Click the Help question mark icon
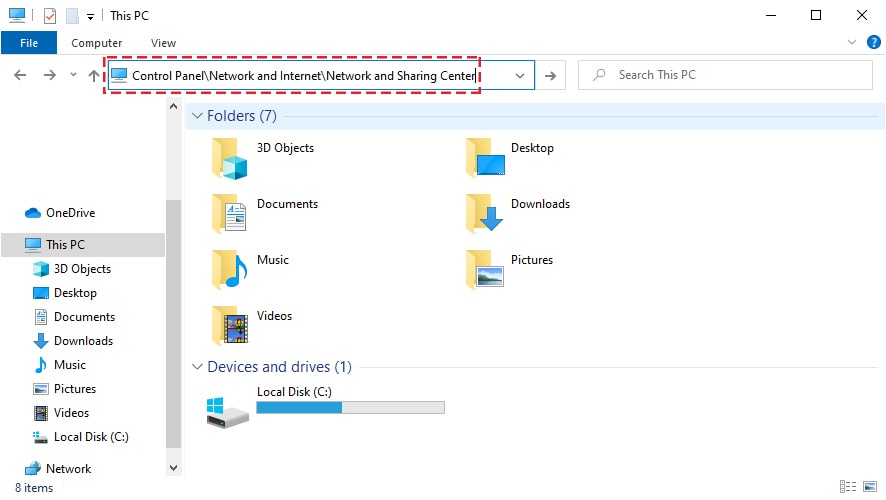886x500 pixels. click(x=871, y=43)
